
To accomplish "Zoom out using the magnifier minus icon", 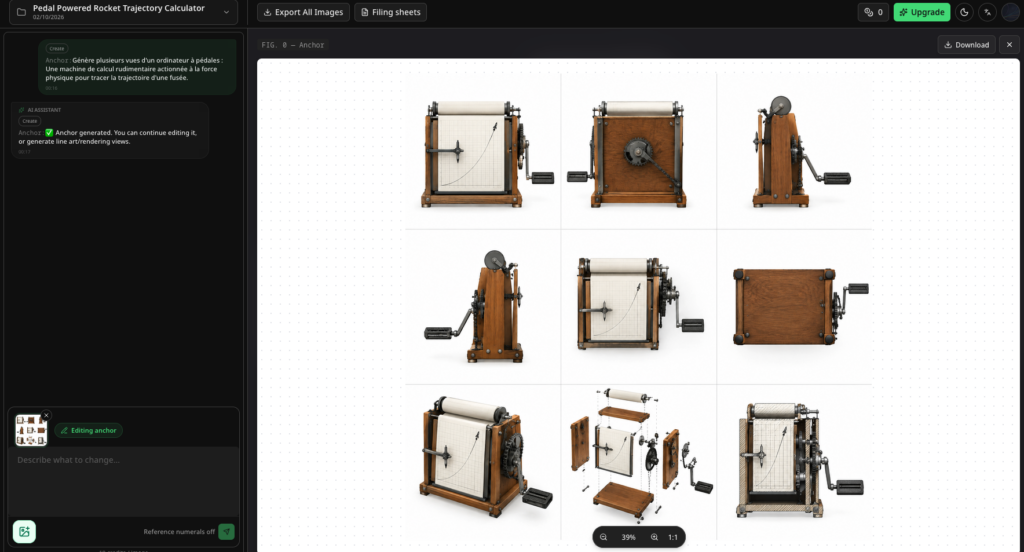I will pyautogui.click(x=603, y=537).
